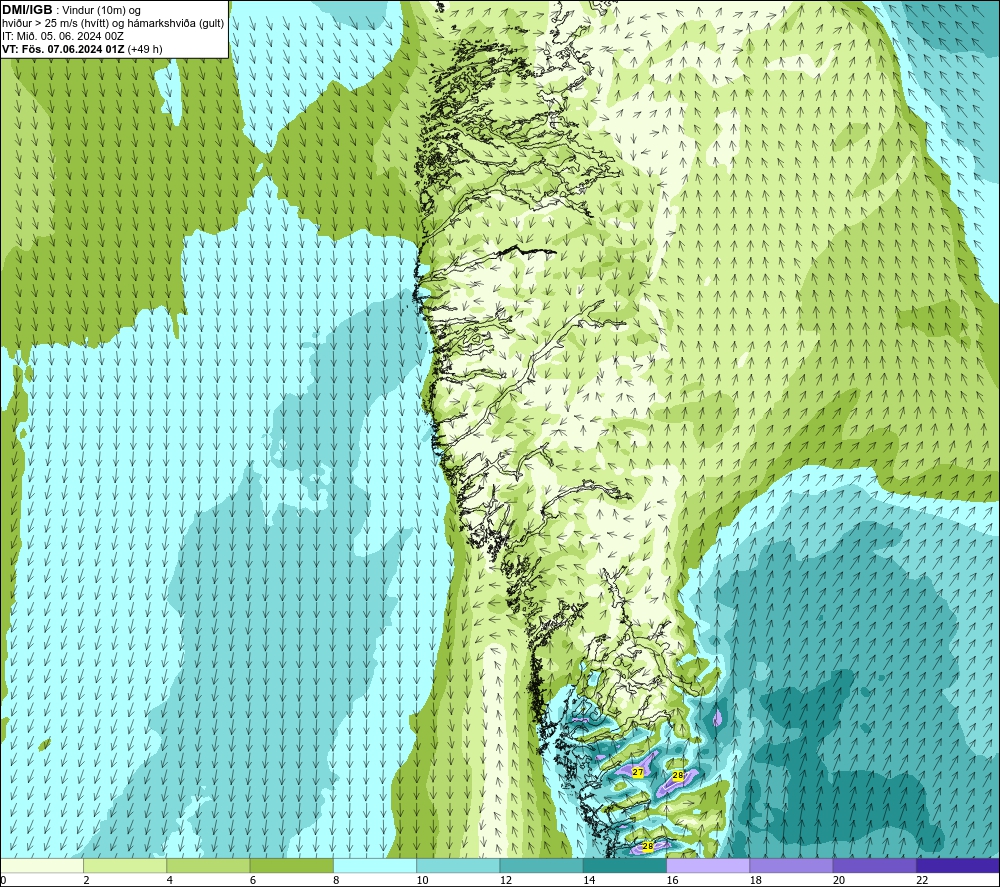Pick the 12–14 m/s medium teal swatch
1000x887 pixels.
coord(541,866)
